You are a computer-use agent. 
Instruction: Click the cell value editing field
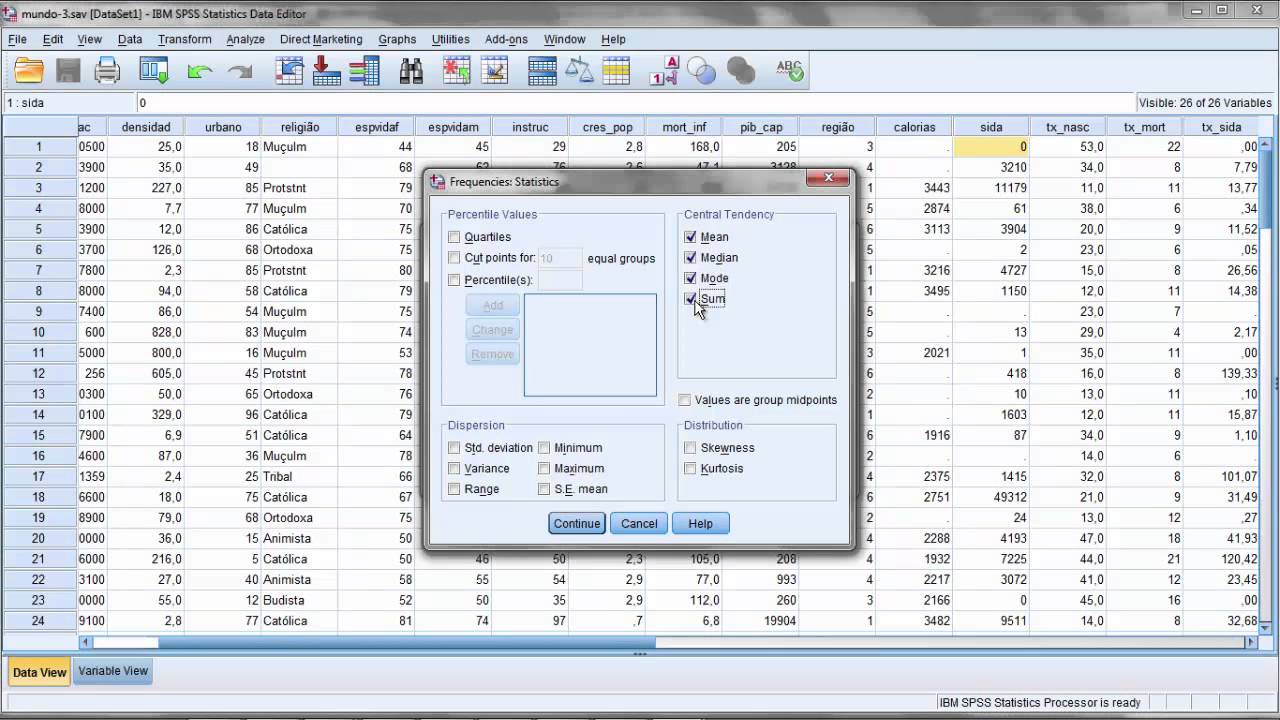[634, 102]
